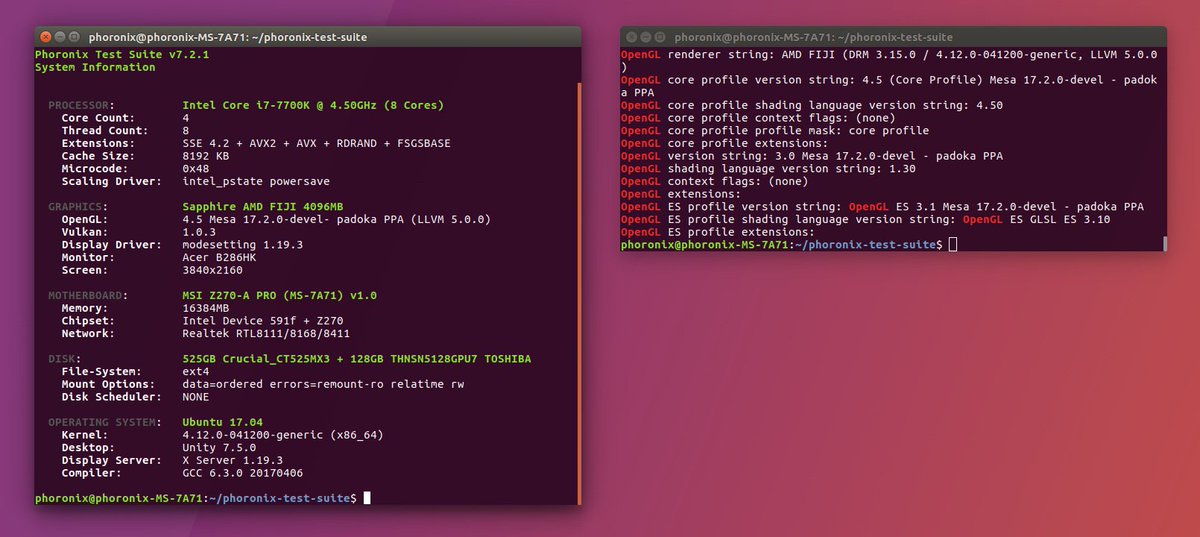Click the compiler "GCC 6.3.0 20170406"
This screenshot has height=537, width=1200.
click(241, 473)
